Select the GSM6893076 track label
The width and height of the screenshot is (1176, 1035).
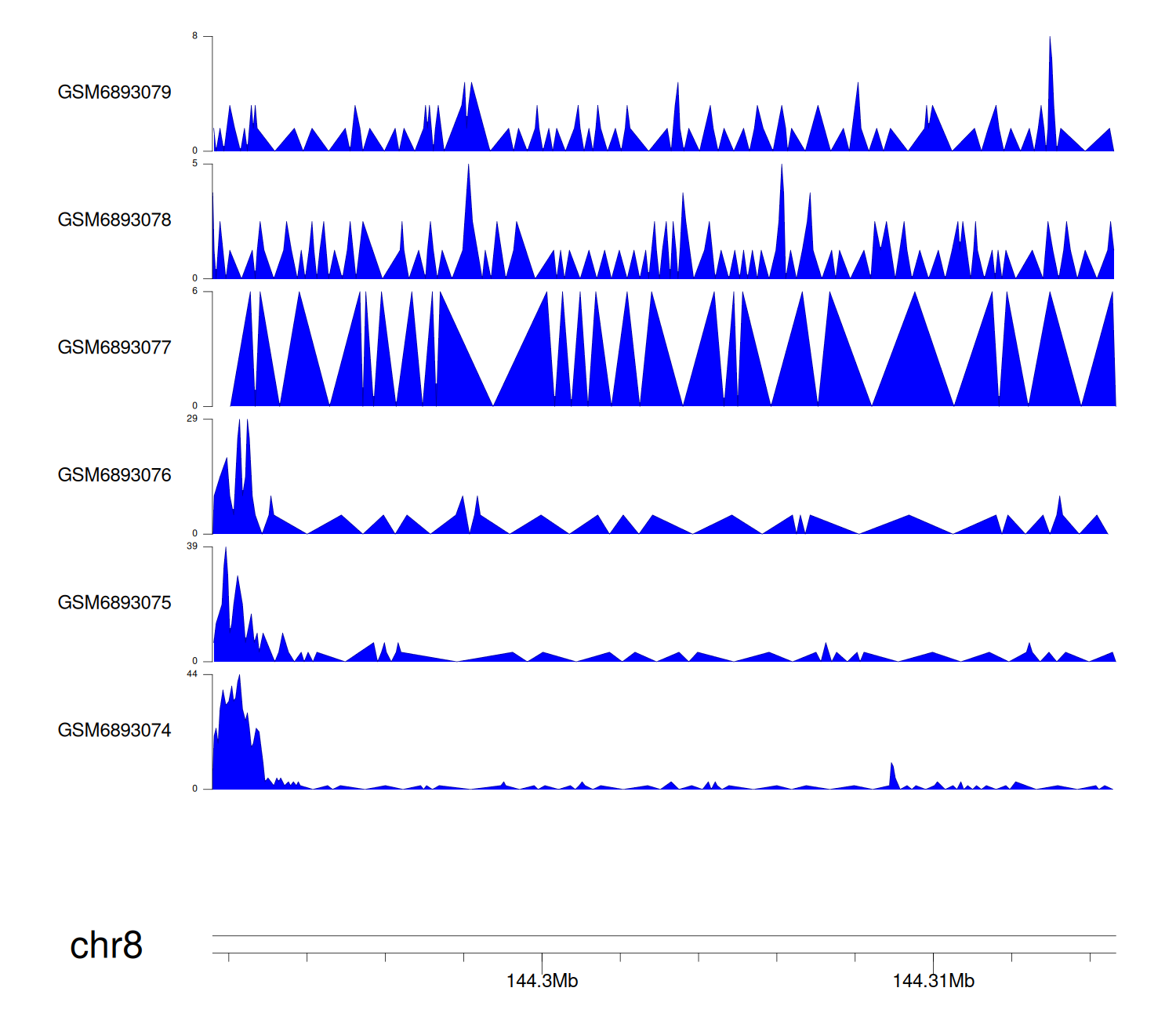[114, 475]
